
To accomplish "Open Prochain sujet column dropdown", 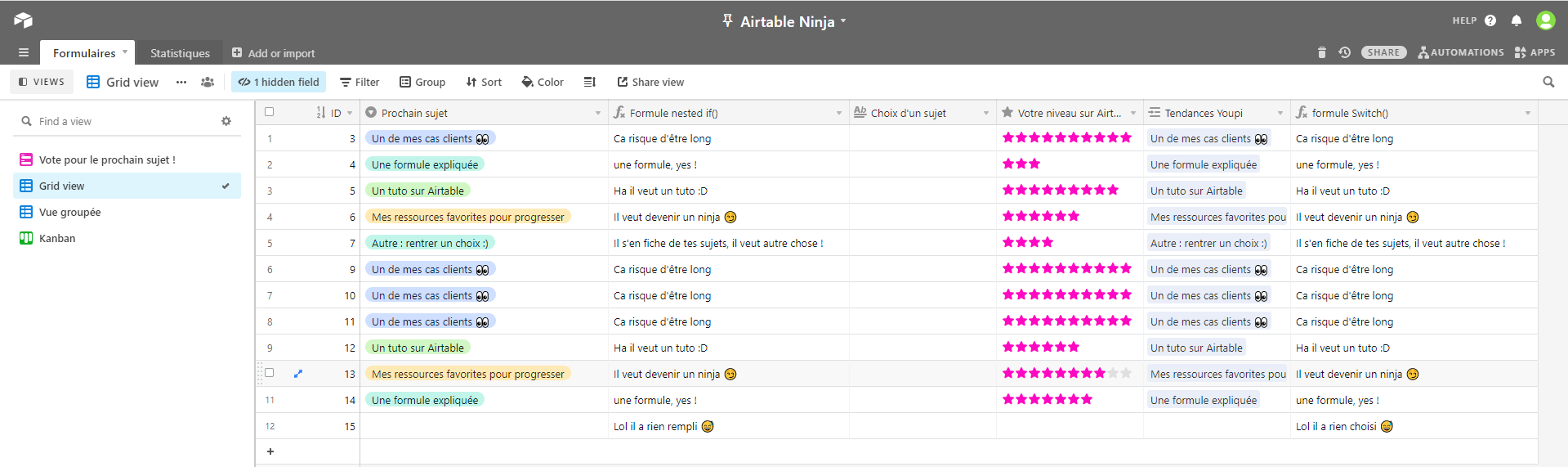I will 598,113.
